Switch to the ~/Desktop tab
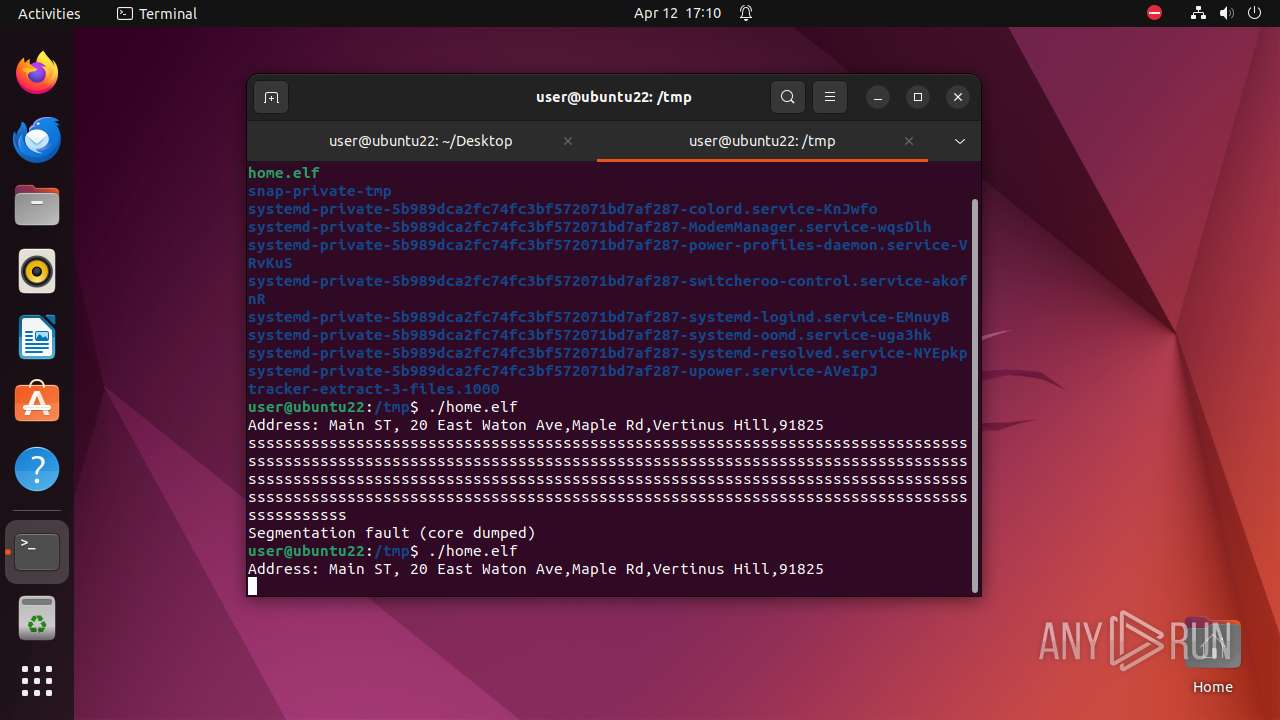This screenshot has width=1280, height=720. (x=421, y=141)
